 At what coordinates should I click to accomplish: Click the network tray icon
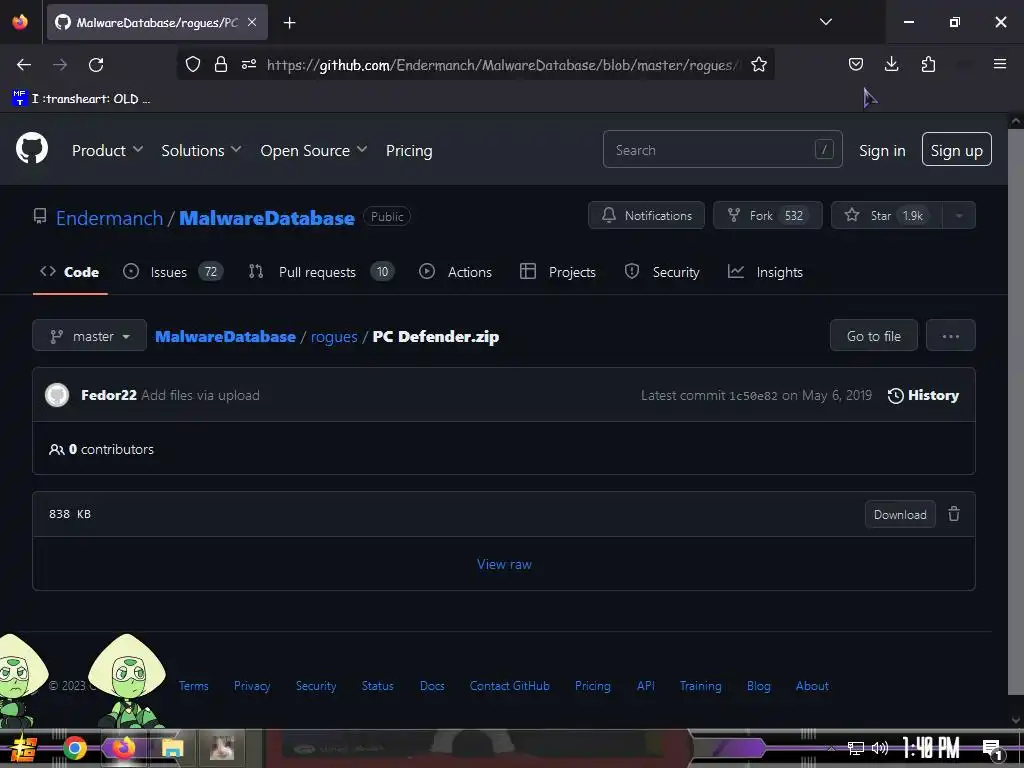(x=856, y=748)
